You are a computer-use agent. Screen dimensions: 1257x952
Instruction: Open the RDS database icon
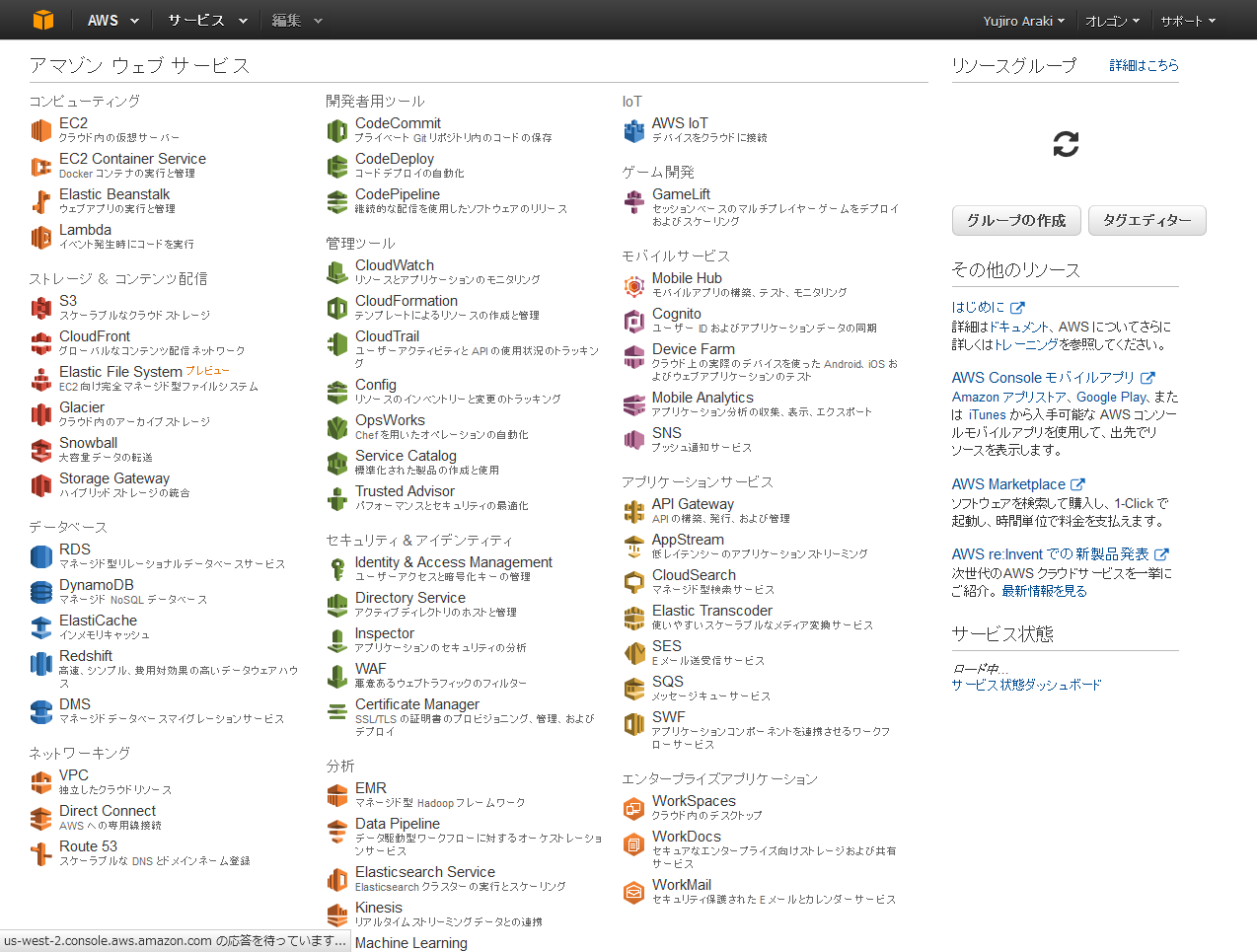40,556
